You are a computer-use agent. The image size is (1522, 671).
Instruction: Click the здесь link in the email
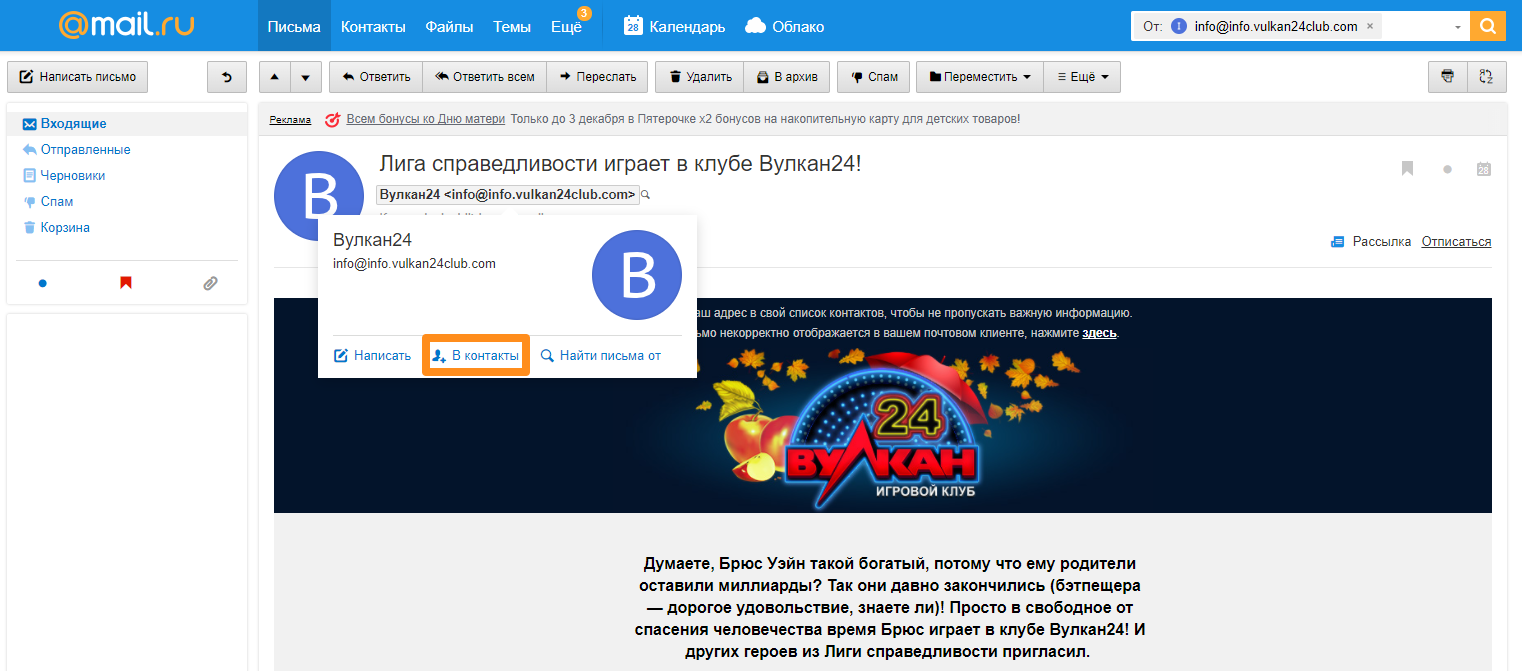1100,333
